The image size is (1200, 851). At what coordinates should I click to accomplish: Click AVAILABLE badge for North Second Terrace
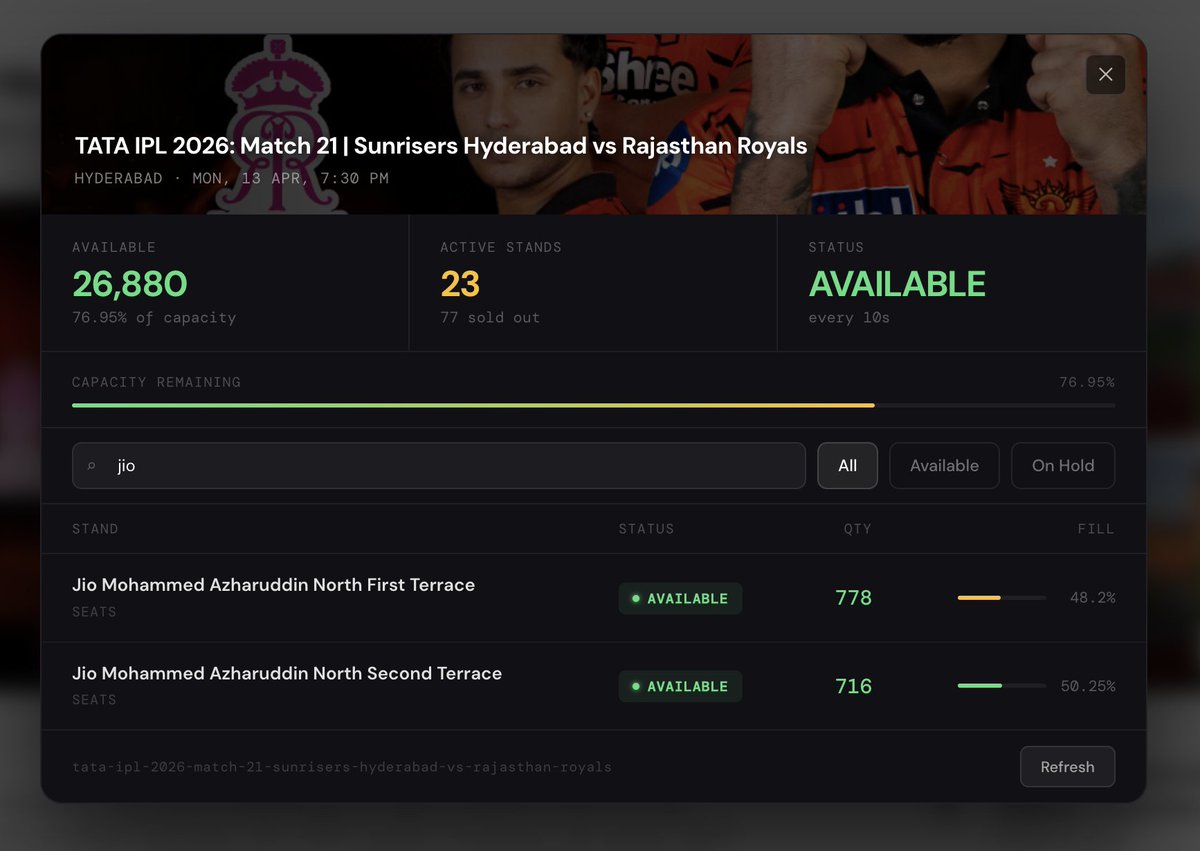(x=680, y=686)
